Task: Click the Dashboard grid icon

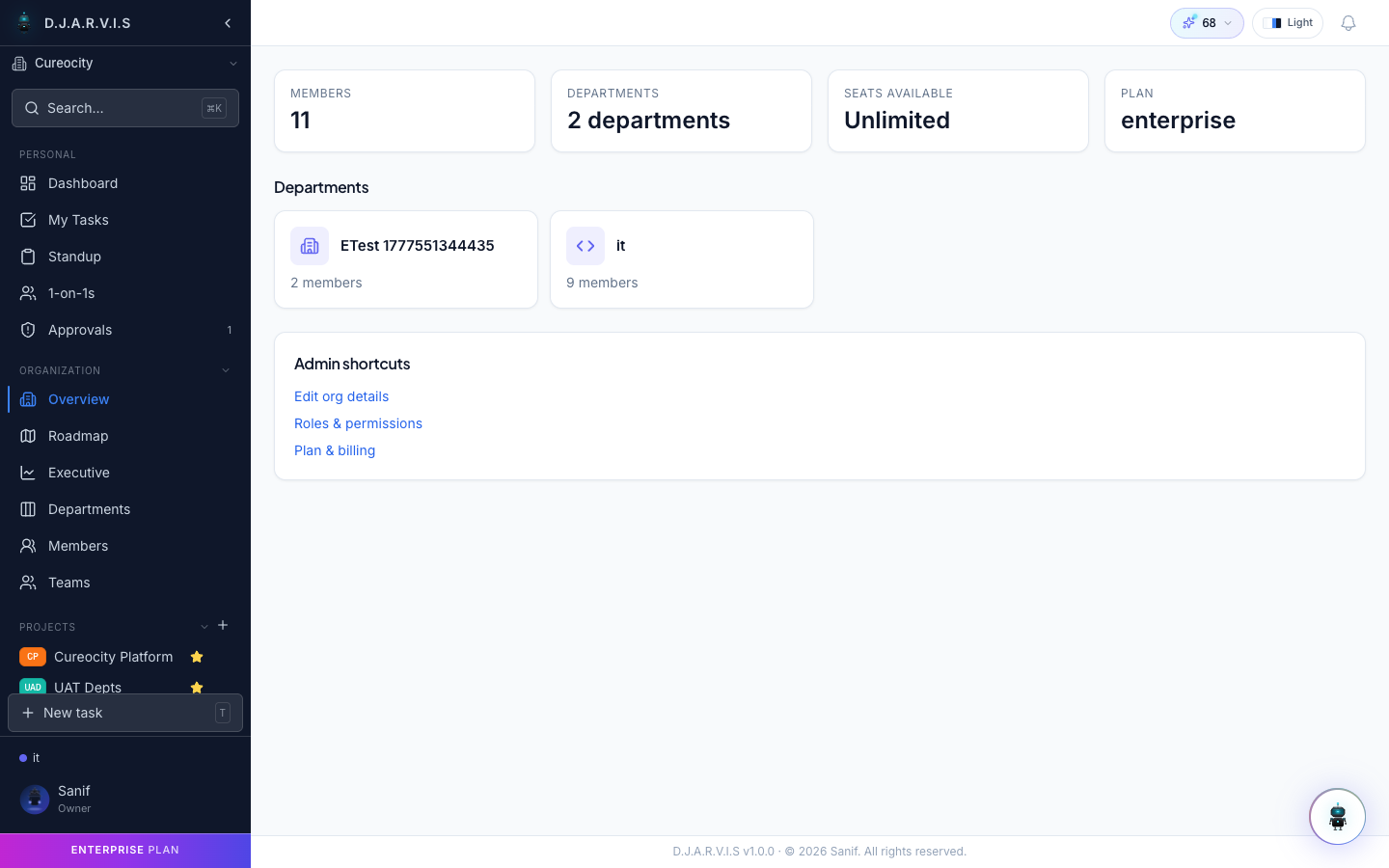Action: point(28,183)
